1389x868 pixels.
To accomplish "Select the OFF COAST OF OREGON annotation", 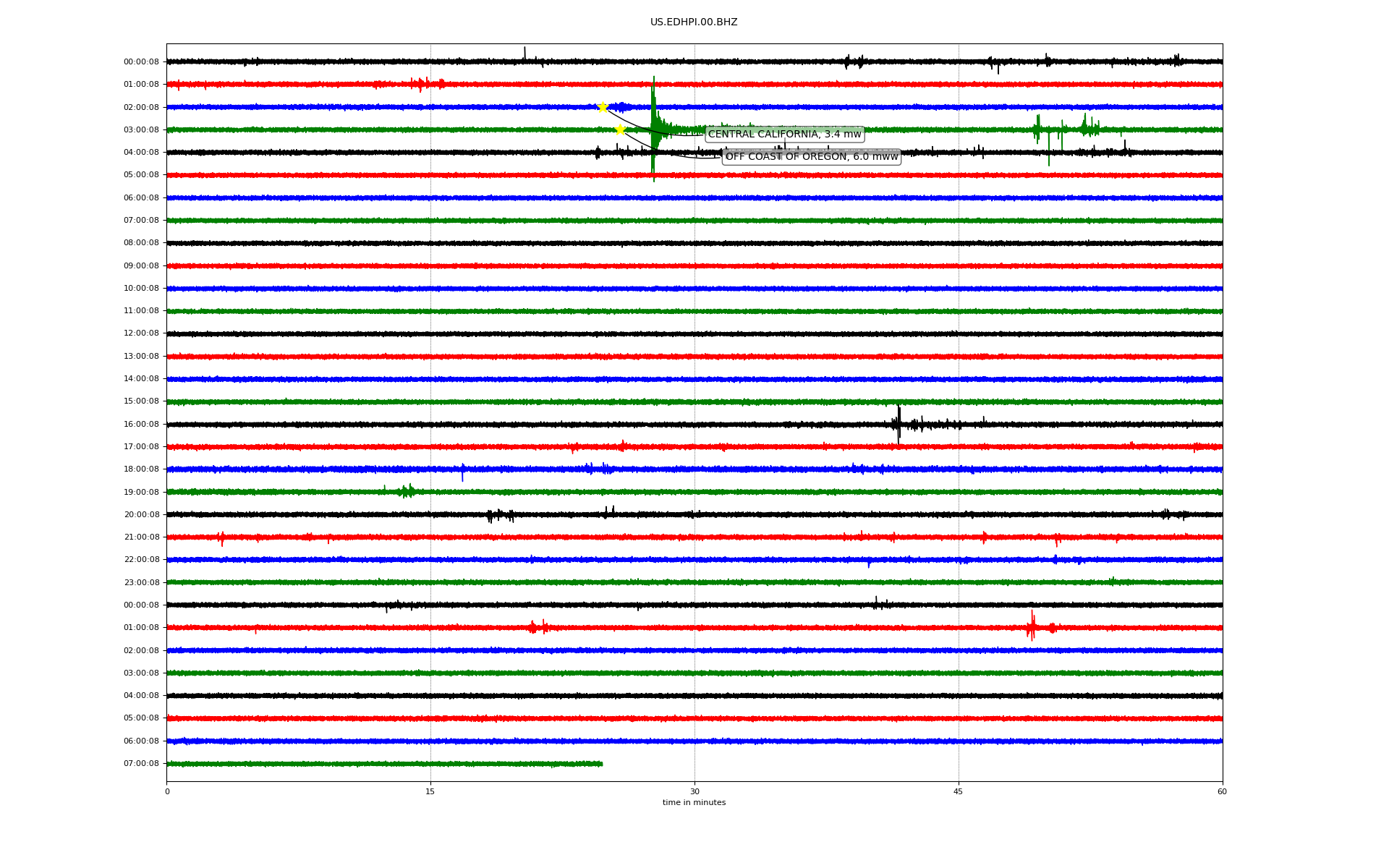I will [811, 156].
